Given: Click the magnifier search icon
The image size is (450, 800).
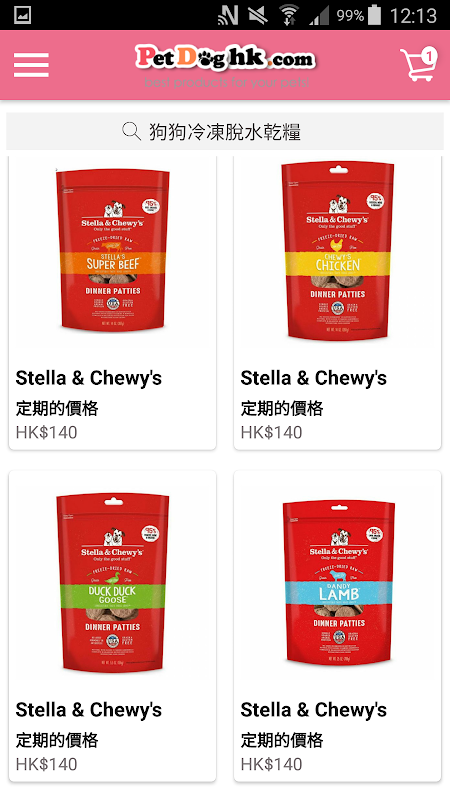Looking at the screenshot, I should pos(132,132).
